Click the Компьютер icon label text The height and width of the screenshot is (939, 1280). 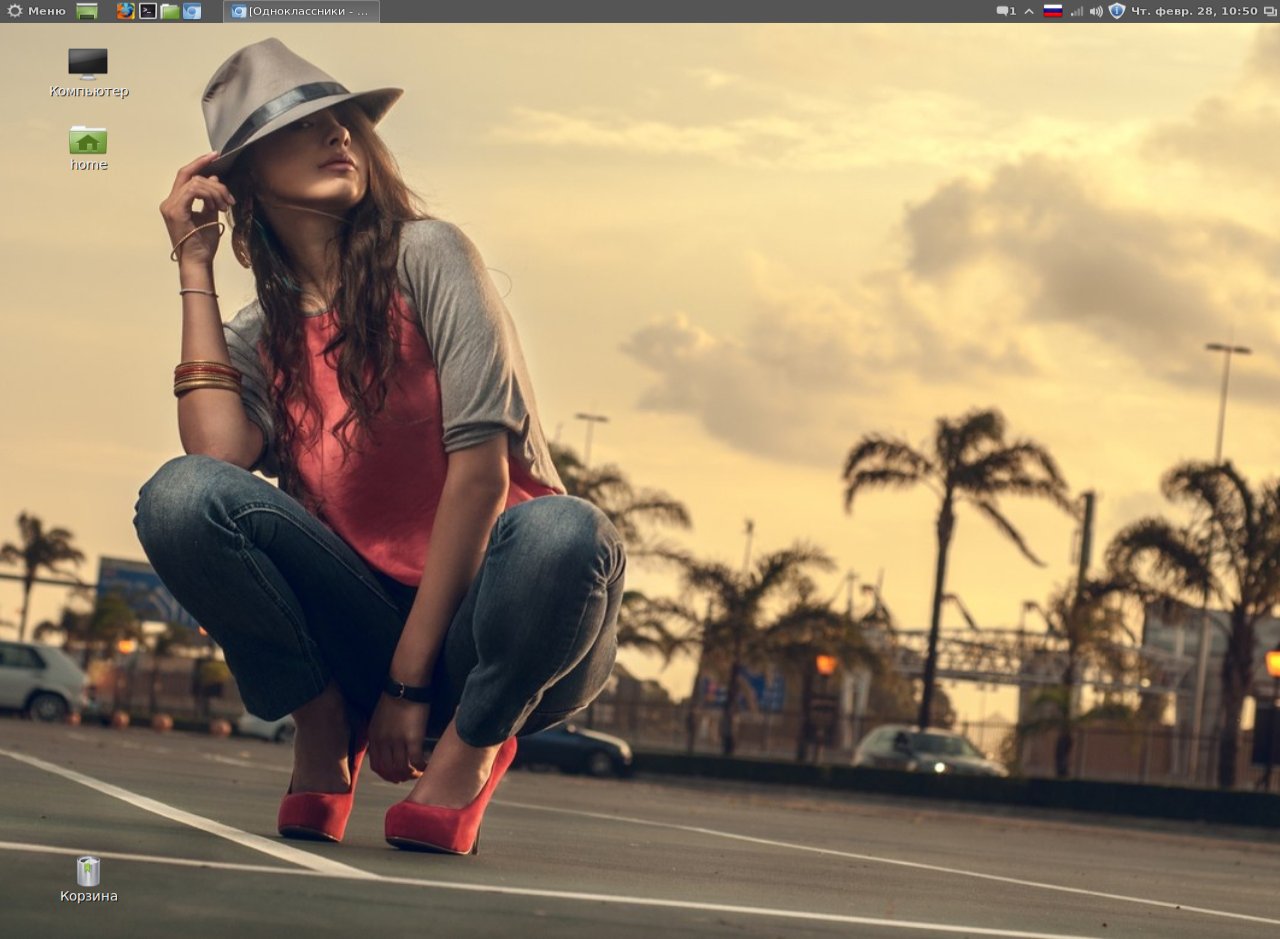point(89,91)
